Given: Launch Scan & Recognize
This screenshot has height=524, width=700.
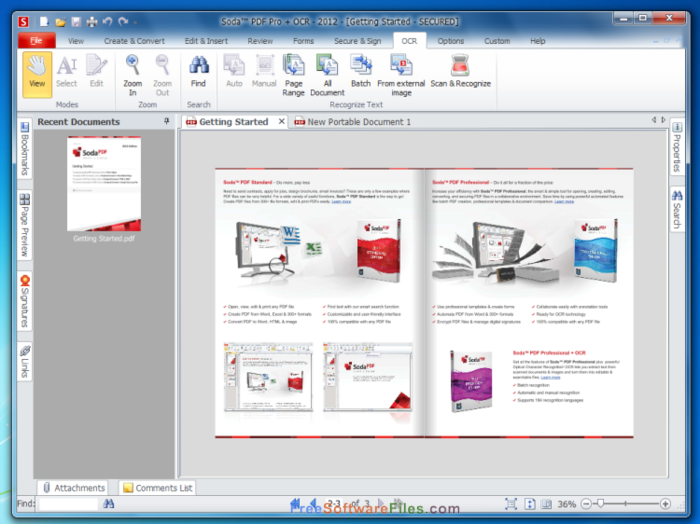Looking at the screenshot, I should 460,71.
